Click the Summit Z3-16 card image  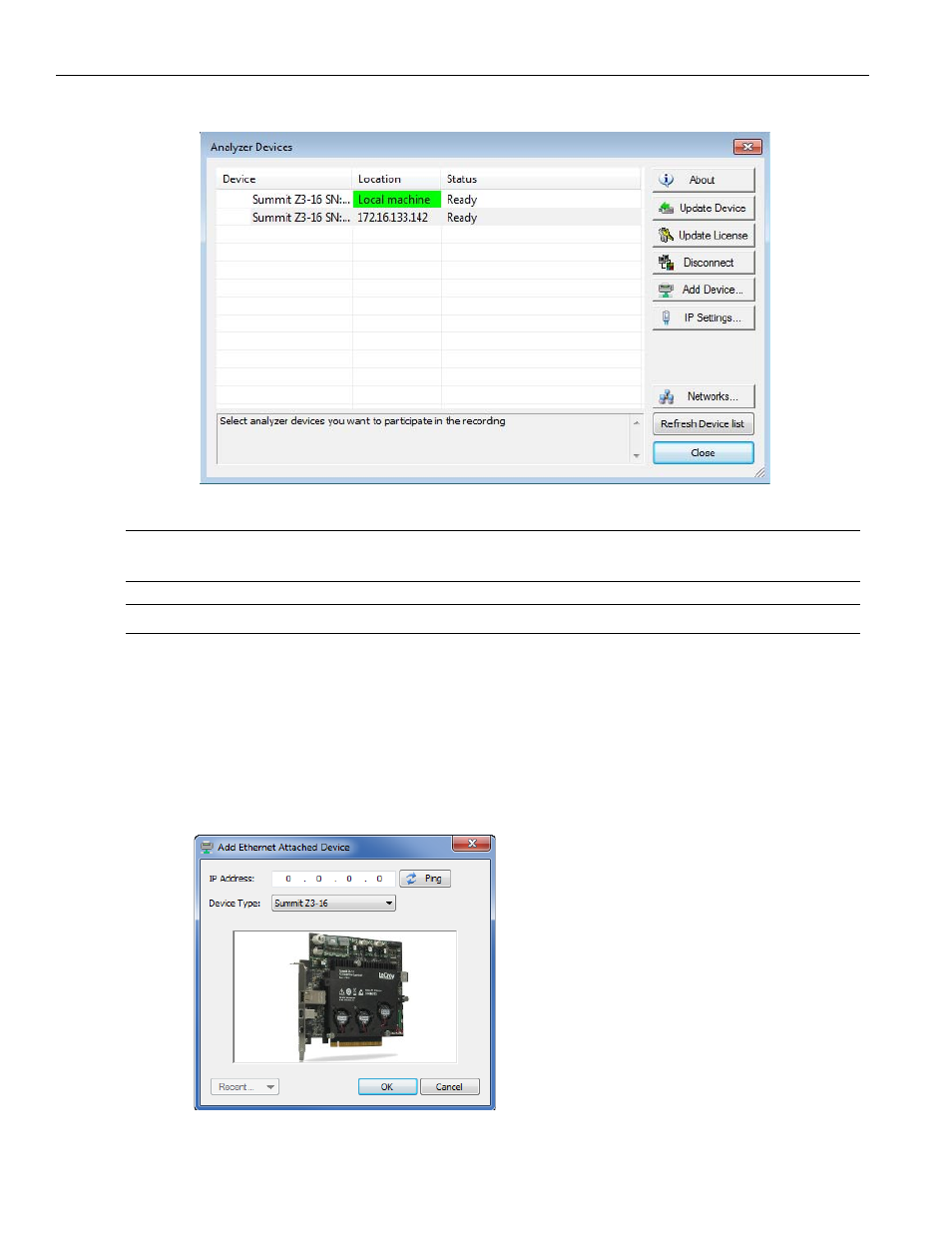(344, 996)
